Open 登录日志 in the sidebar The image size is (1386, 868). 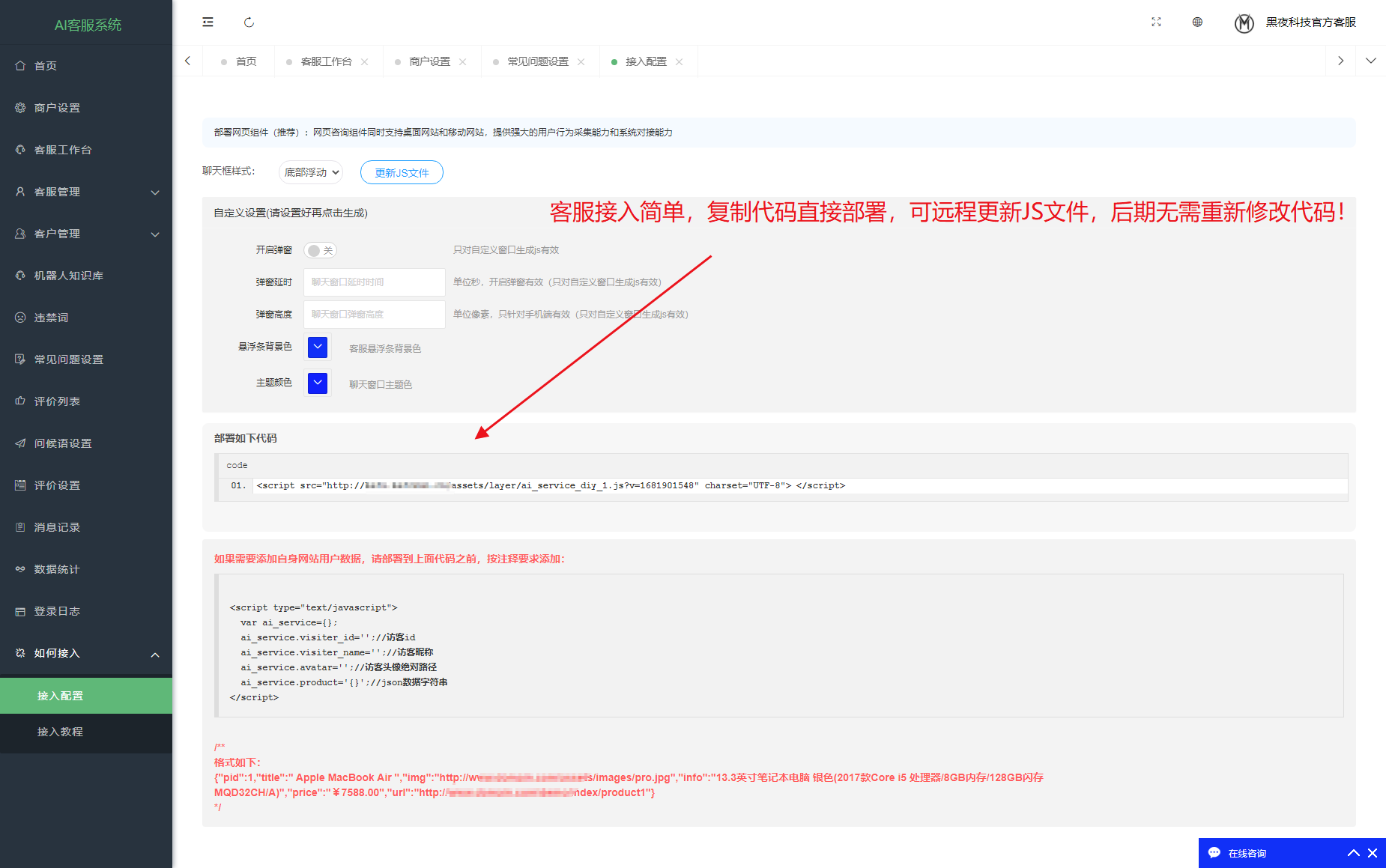[86, 611]
